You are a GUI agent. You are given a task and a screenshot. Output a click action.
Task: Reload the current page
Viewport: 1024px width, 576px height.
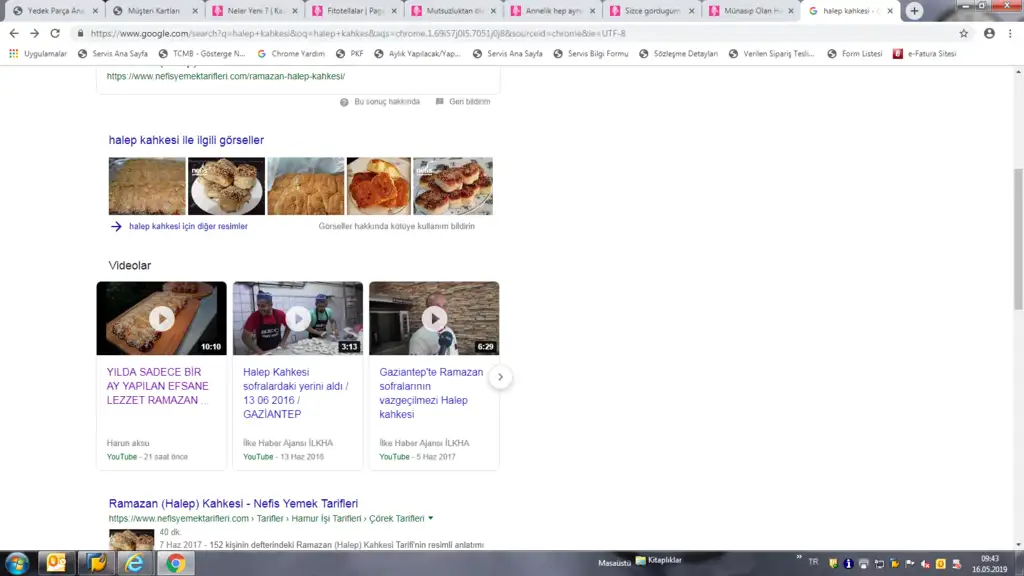pyautogui.click(x=55, y=33)
